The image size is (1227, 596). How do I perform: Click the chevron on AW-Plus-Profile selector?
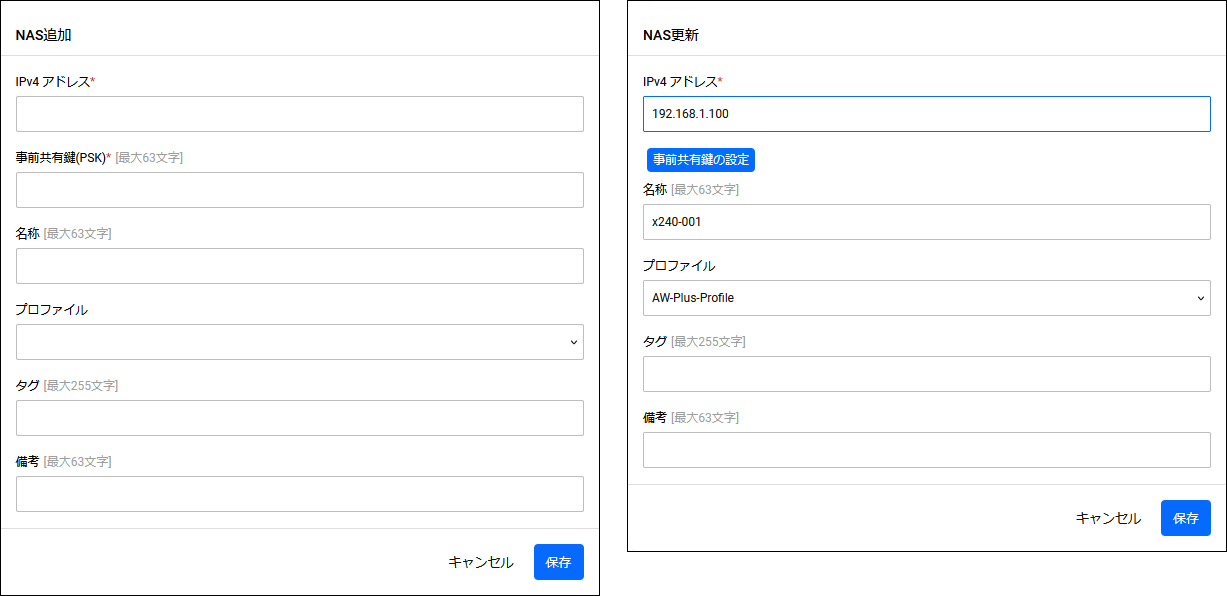pos(1201,298)
